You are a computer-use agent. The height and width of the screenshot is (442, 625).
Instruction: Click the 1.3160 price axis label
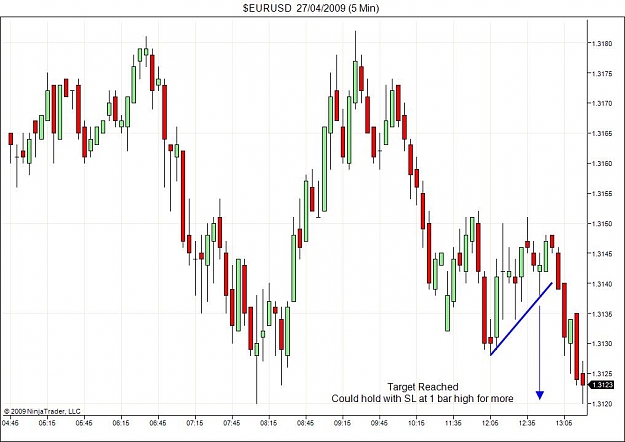[601, 163]
